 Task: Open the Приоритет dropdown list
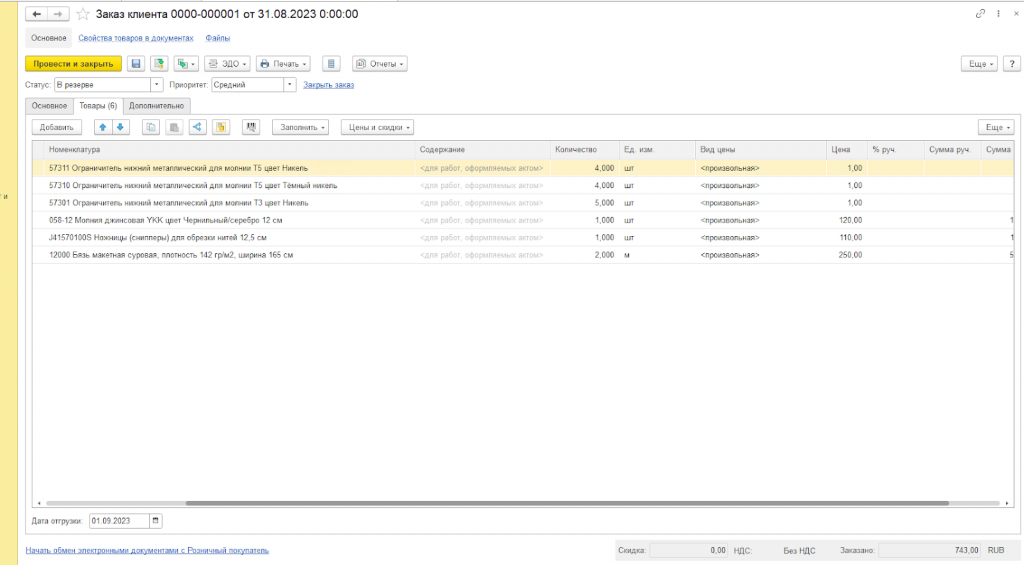290,85
